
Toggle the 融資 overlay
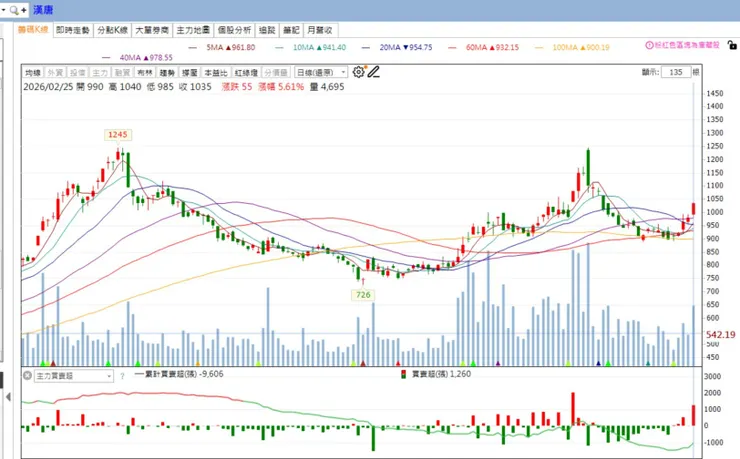pyautogui.click(x=122, y=72)
